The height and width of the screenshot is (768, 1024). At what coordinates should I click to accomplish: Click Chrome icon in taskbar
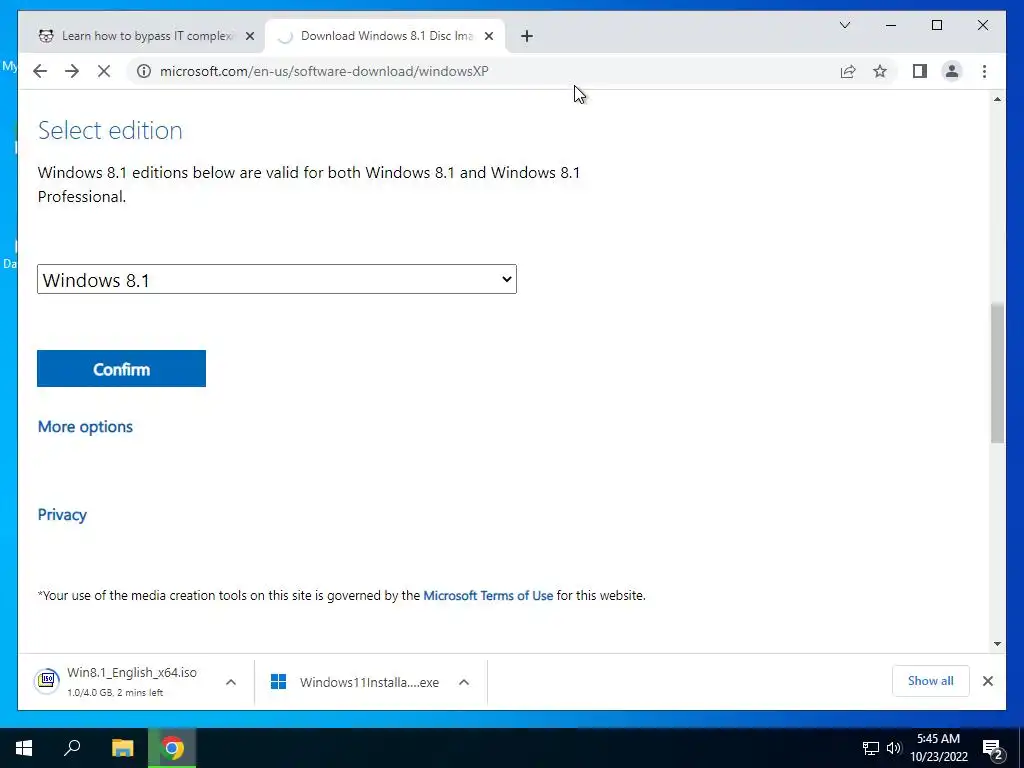172,748
